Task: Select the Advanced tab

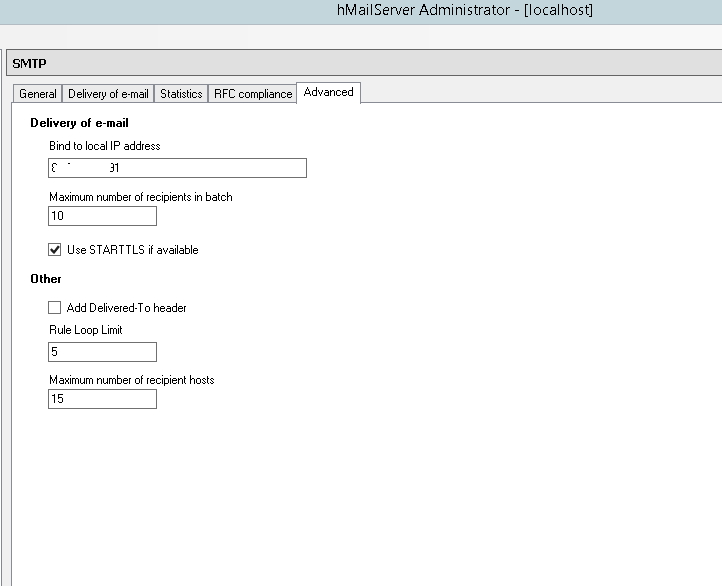Action: click(328, 93)
